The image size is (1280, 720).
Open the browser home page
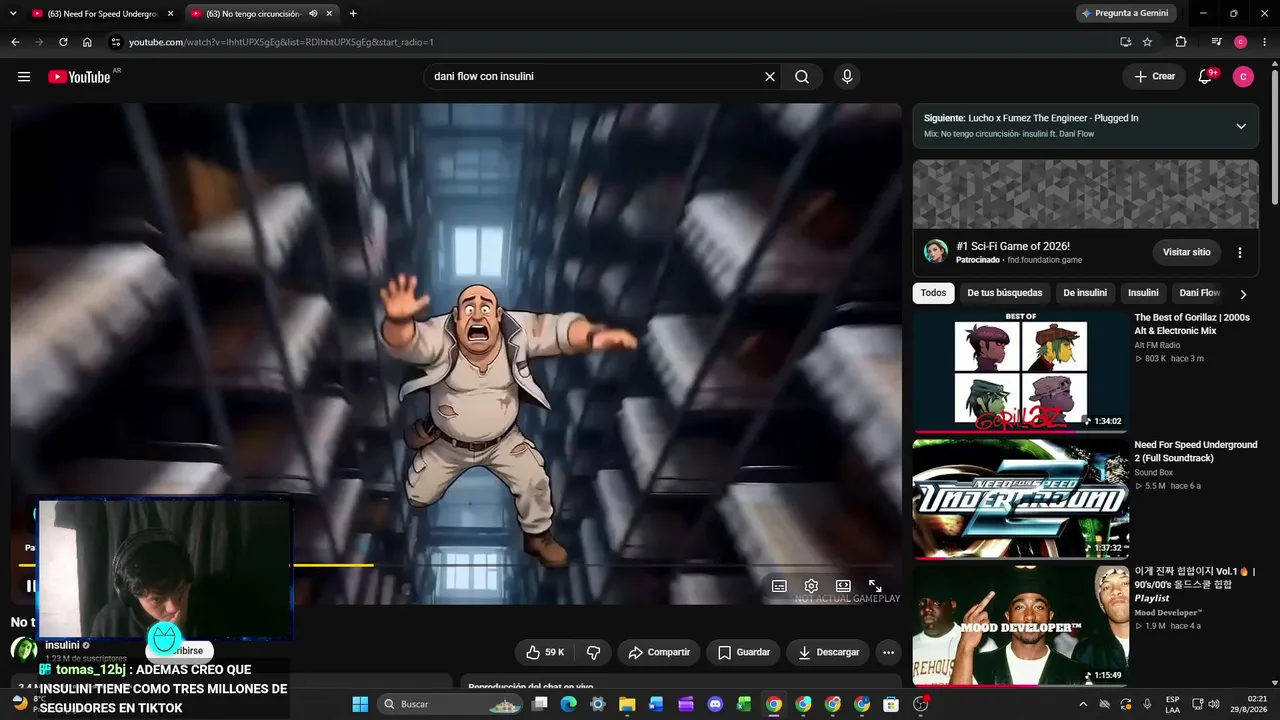[x=87, y=42]
